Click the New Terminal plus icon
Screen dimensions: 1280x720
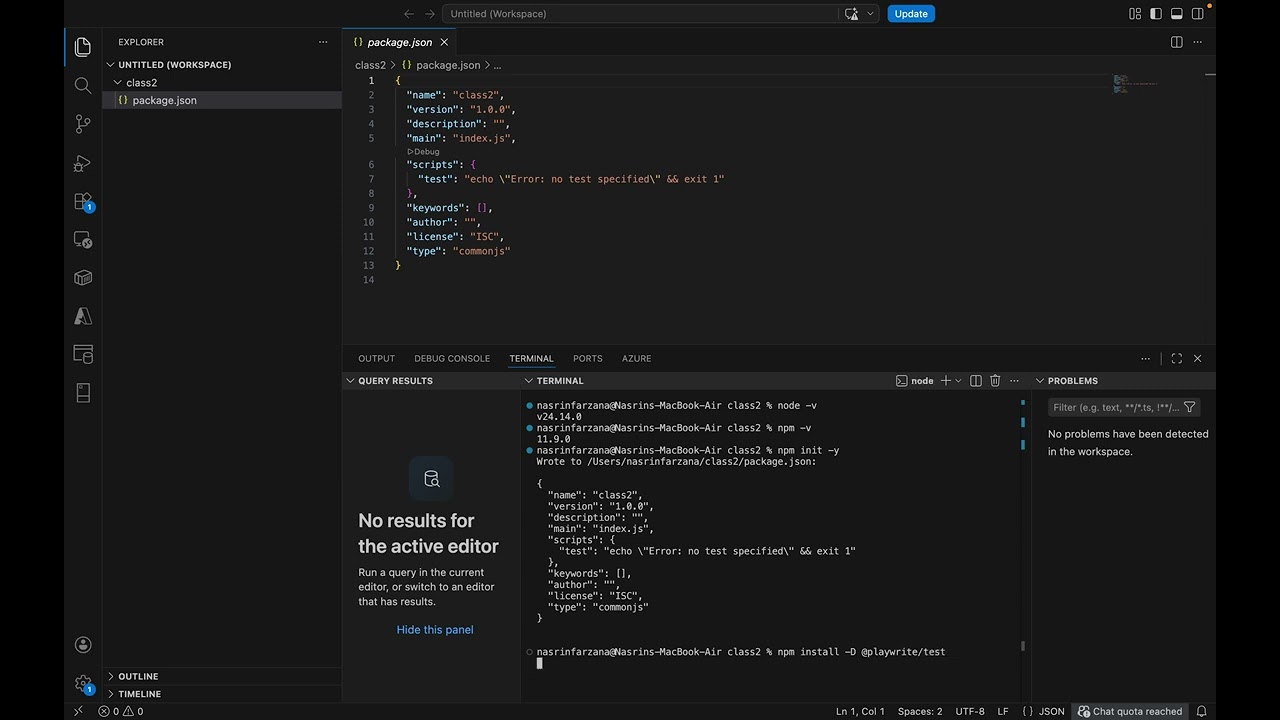point(945,381)
